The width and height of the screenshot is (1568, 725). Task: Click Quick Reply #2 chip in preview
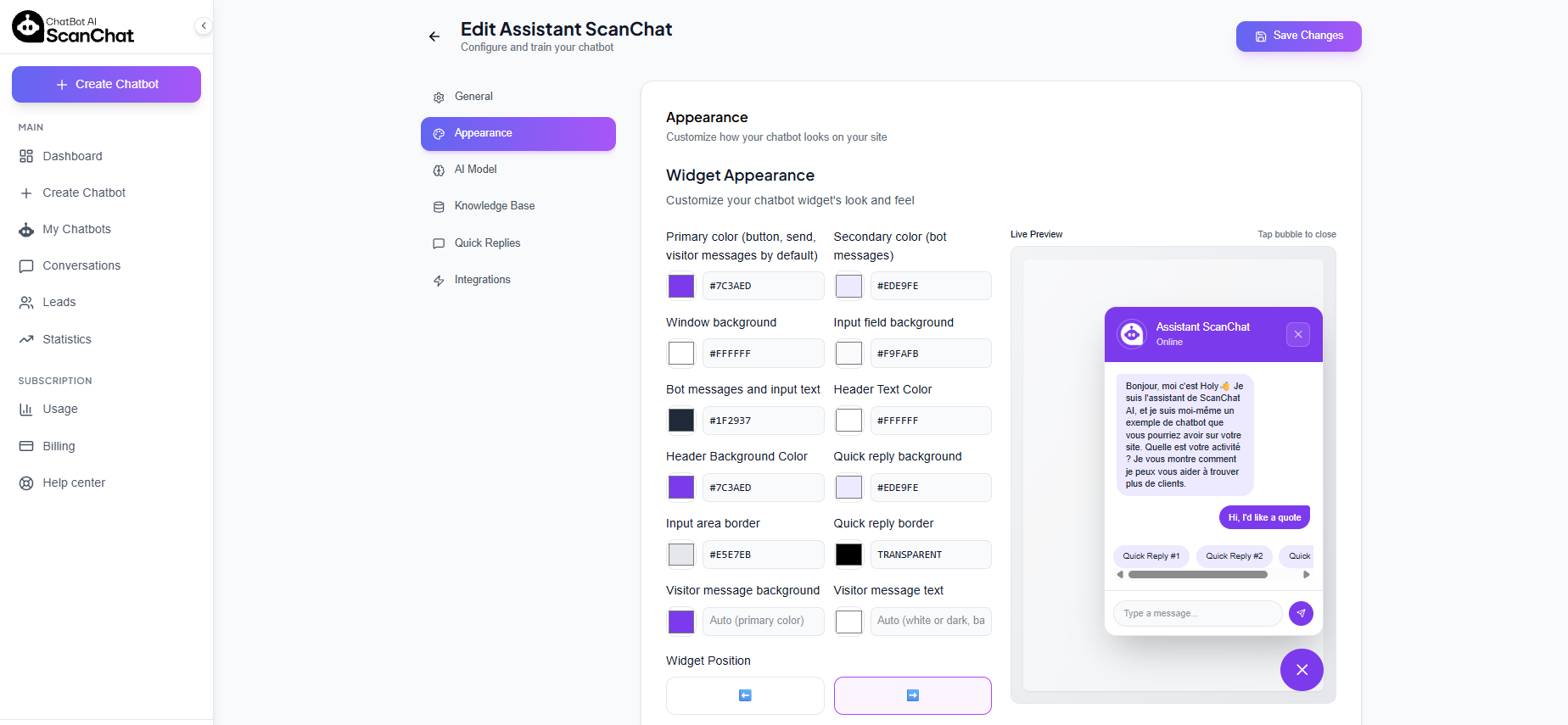[1235, 556]
